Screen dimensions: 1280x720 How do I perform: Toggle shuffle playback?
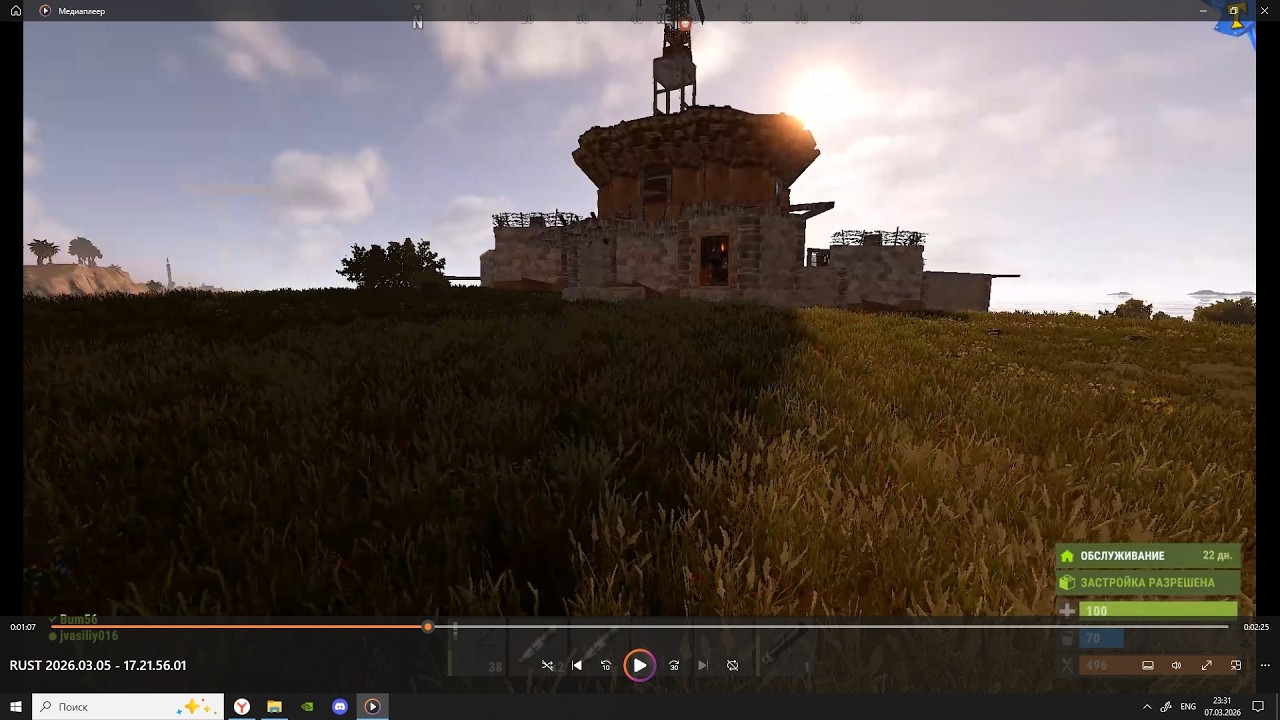click(x=547, y=665)
